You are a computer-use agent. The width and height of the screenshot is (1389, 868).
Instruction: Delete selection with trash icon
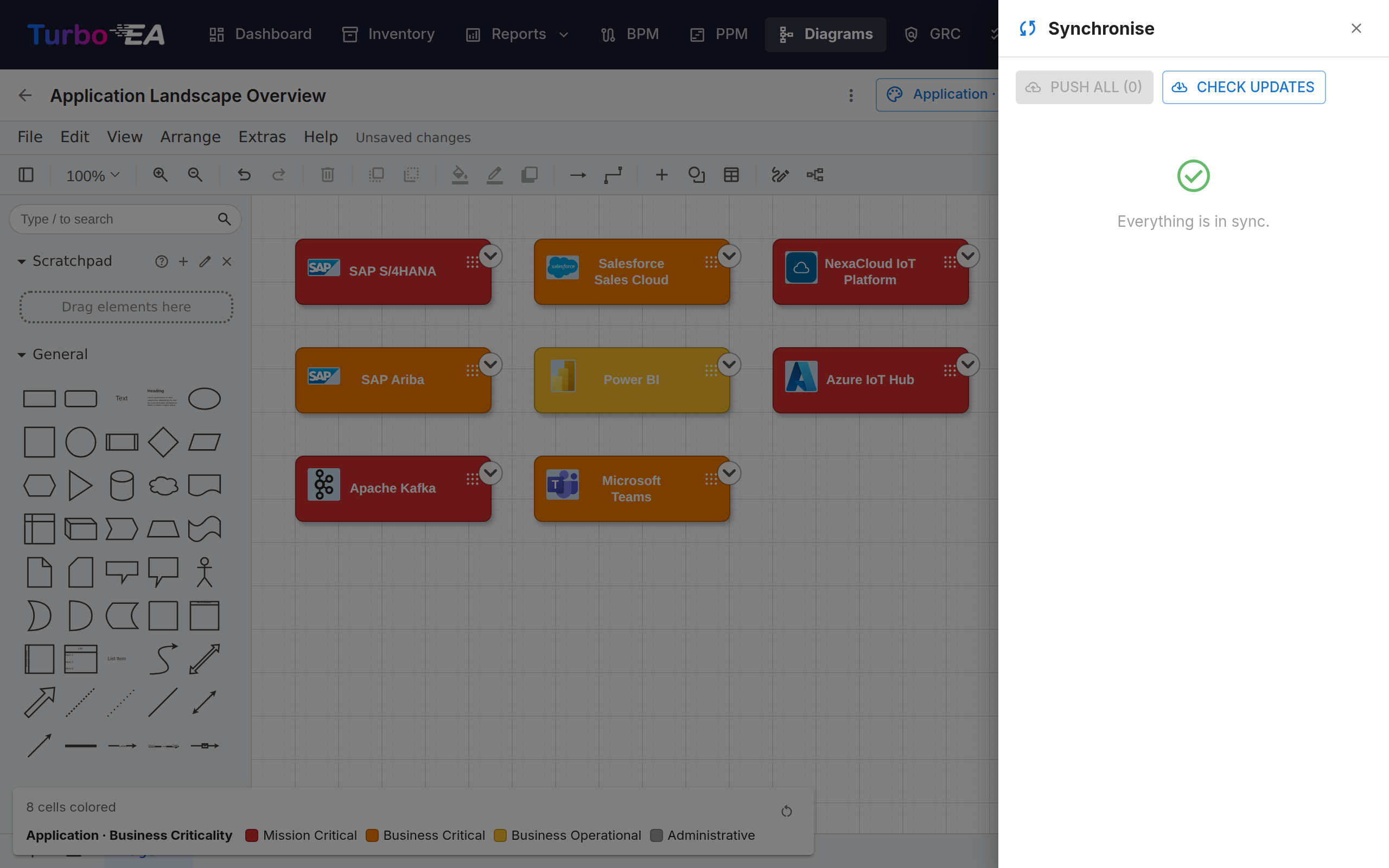[327, 175]
